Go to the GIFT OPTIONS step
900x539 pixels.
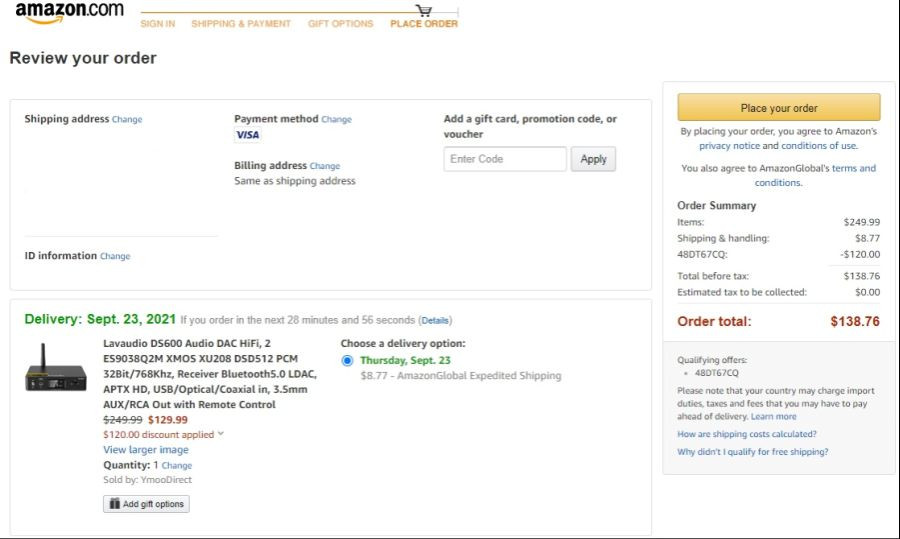(x=340, y=24)
